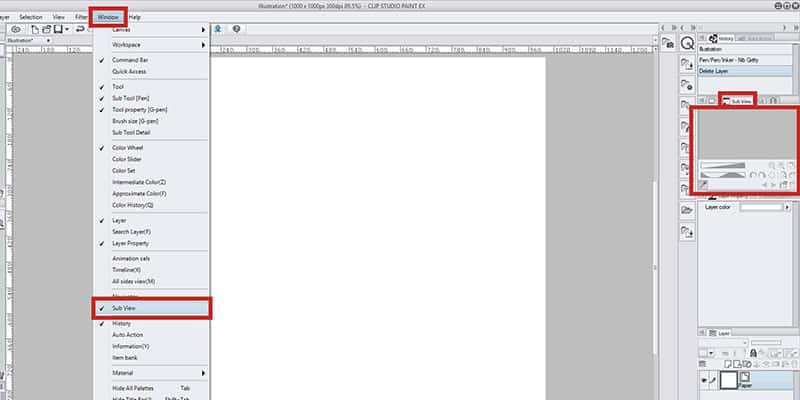This screenshot has width=800, height=400.
Task: Open the dropdown arrow next to Save icon
Action: click(x=67, y=30)
